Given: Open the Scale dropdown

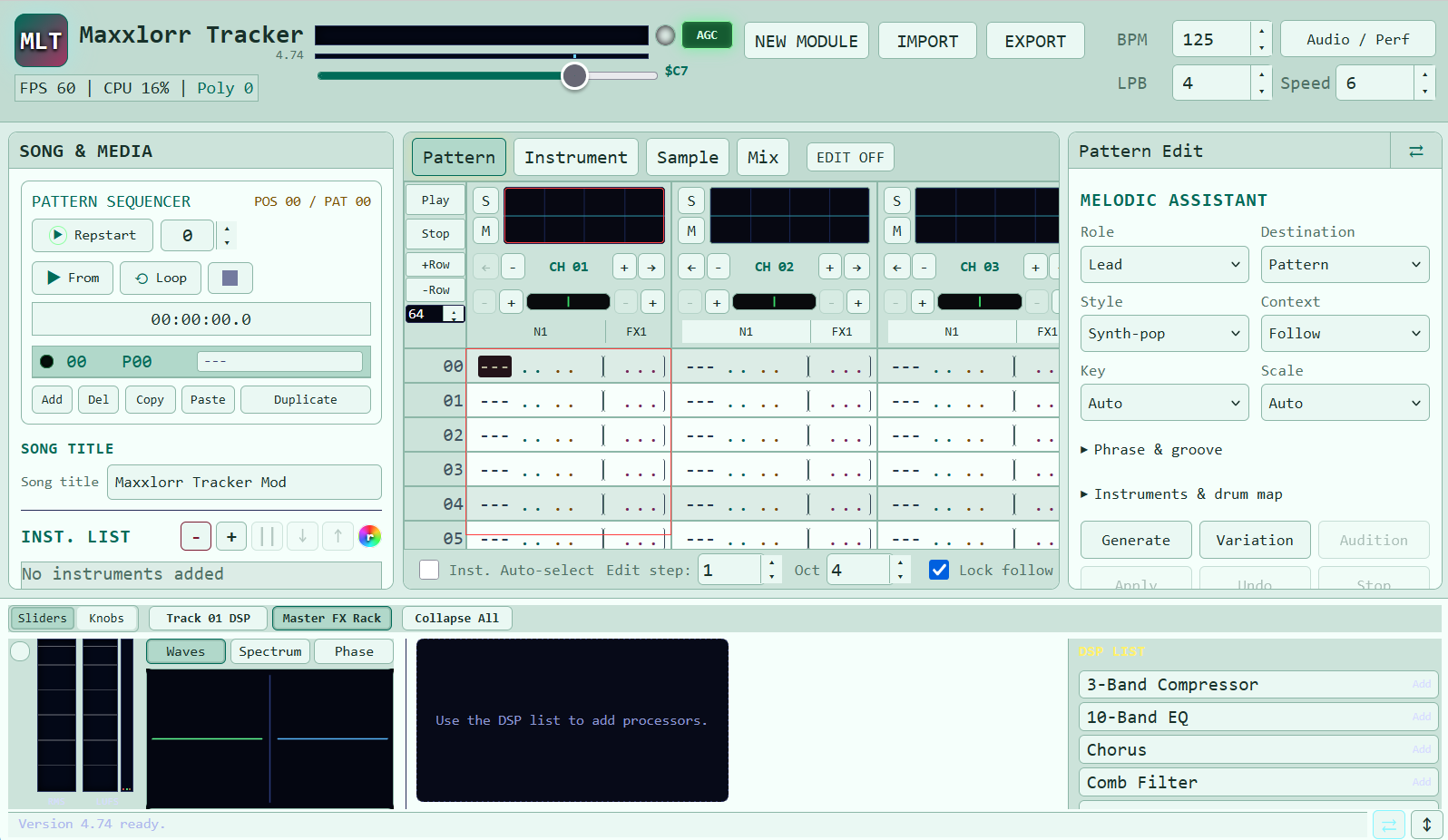Looking at the screenshot, I should pyautogui.click(x=1345, y=403).
